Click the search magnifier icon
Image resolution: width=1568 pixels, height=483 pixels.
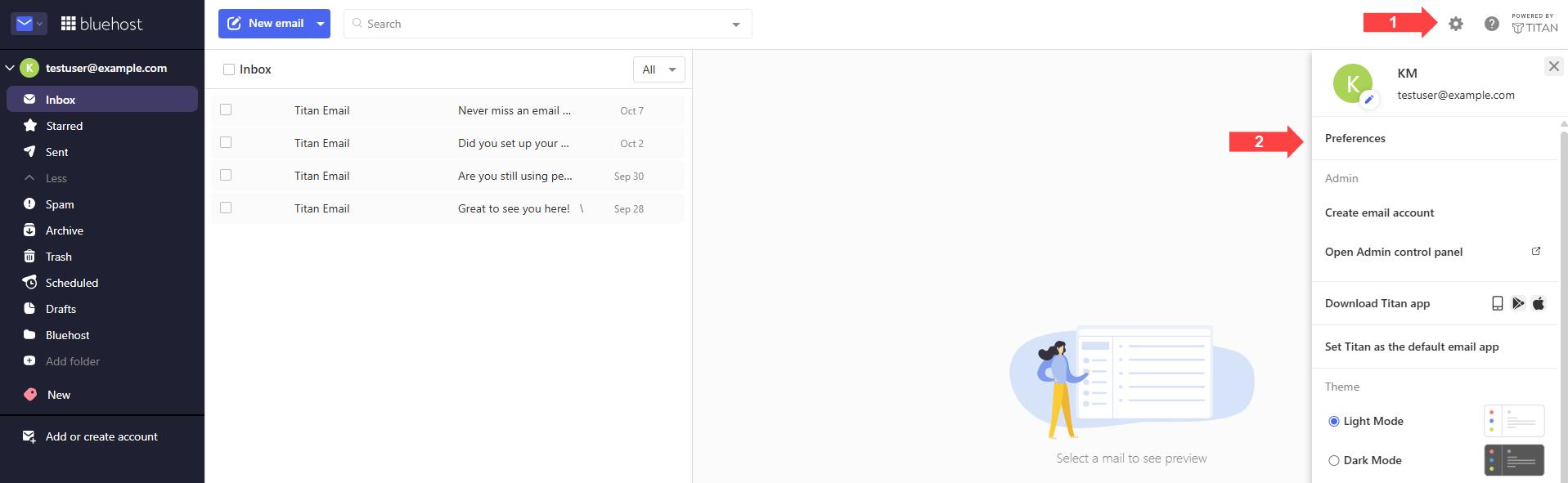357,23
